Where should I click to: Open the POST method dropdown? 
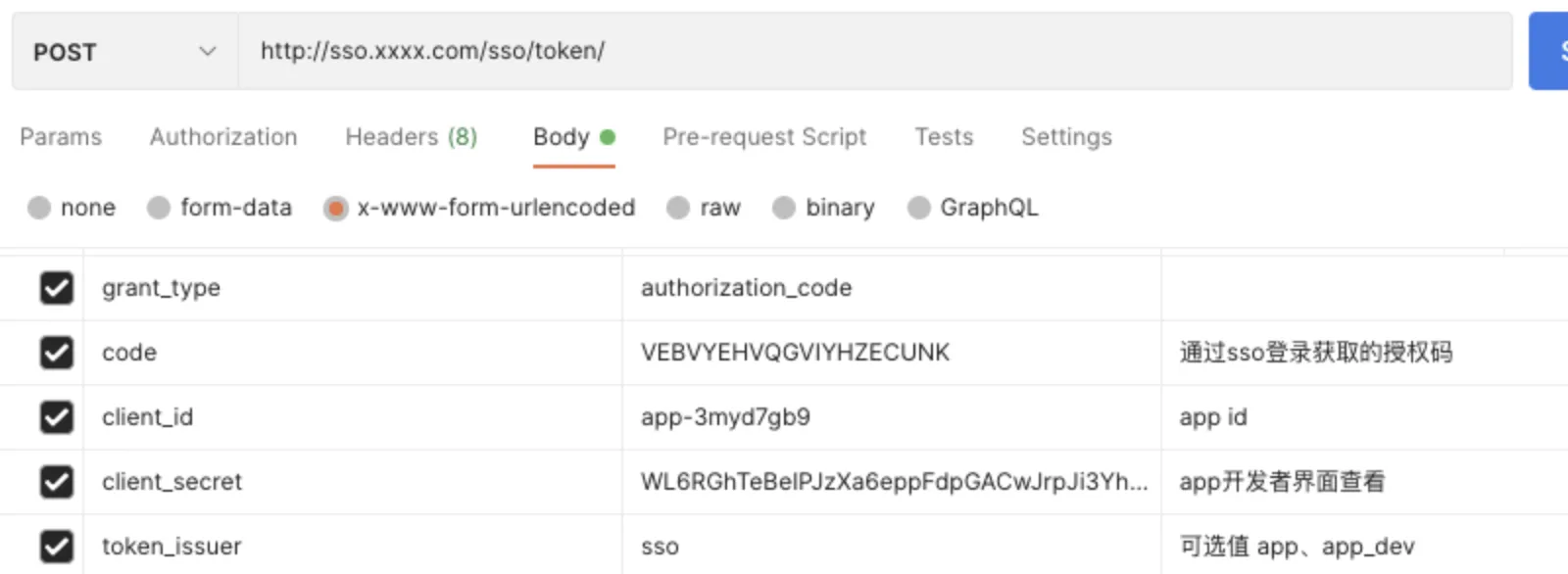pos(122,51)
